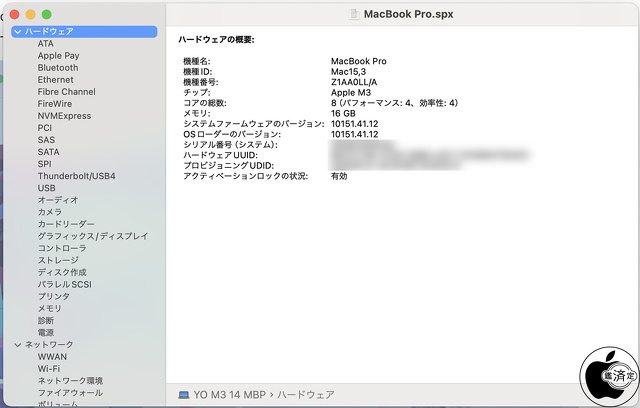Click the laptop icon in the path bar
The image size is (640, 408).
184,395
